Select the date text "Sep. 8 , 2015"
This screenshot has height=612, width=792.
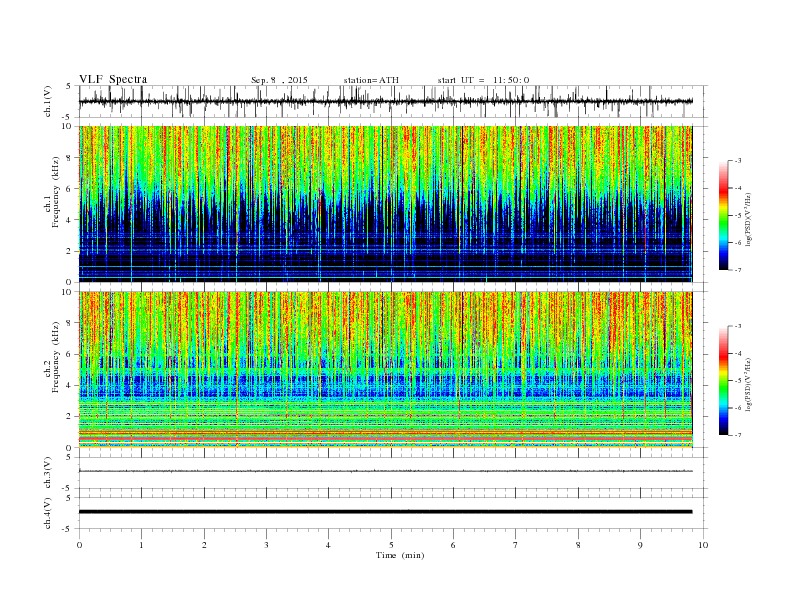point(279,80)
